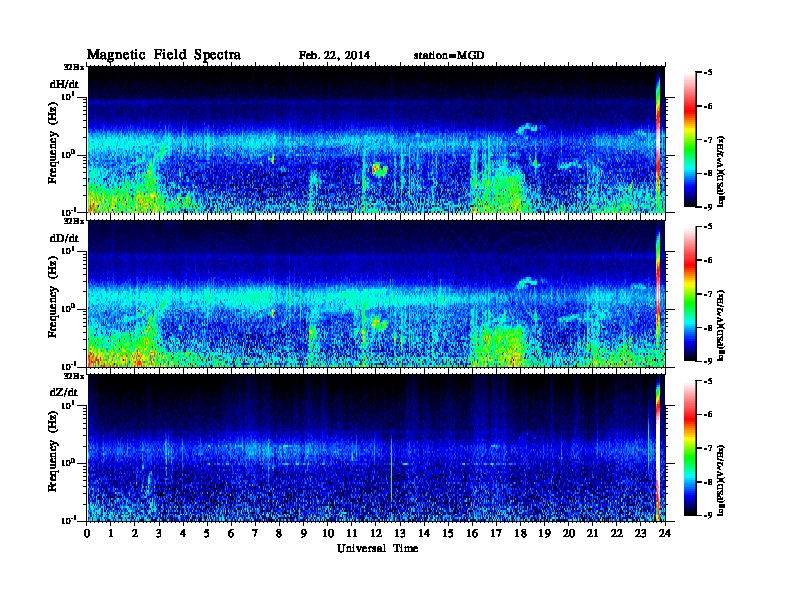Click the "Universal Time" axis title

tap(377, 548)
